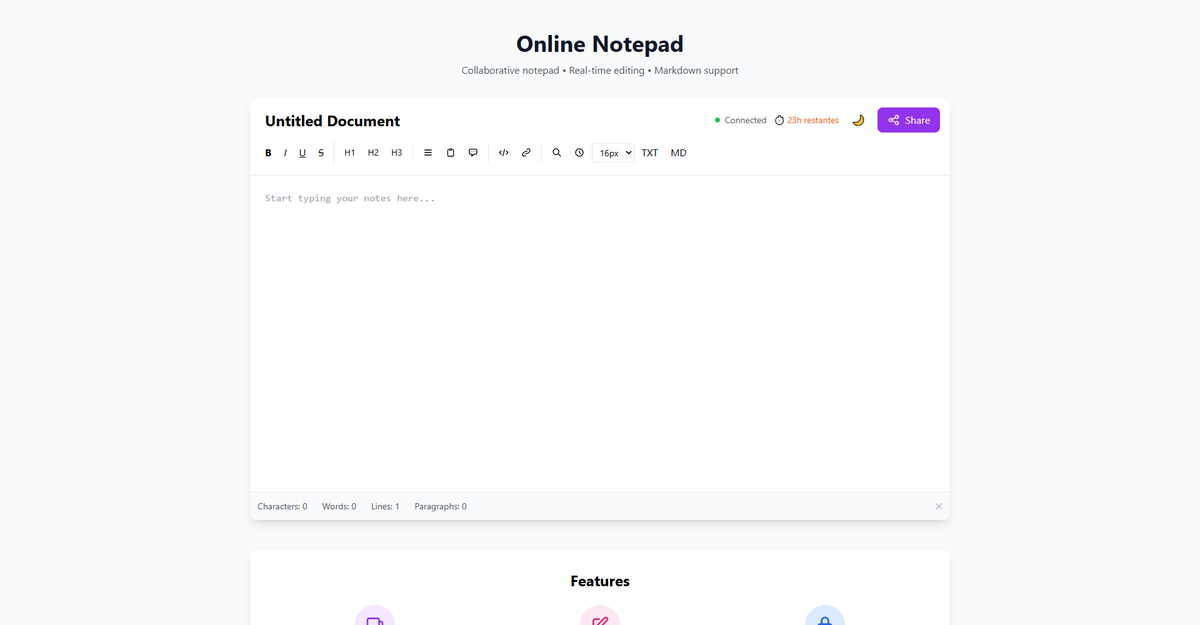Export the document as TXT
The image size is (1200, 625).
click(650, 153)
